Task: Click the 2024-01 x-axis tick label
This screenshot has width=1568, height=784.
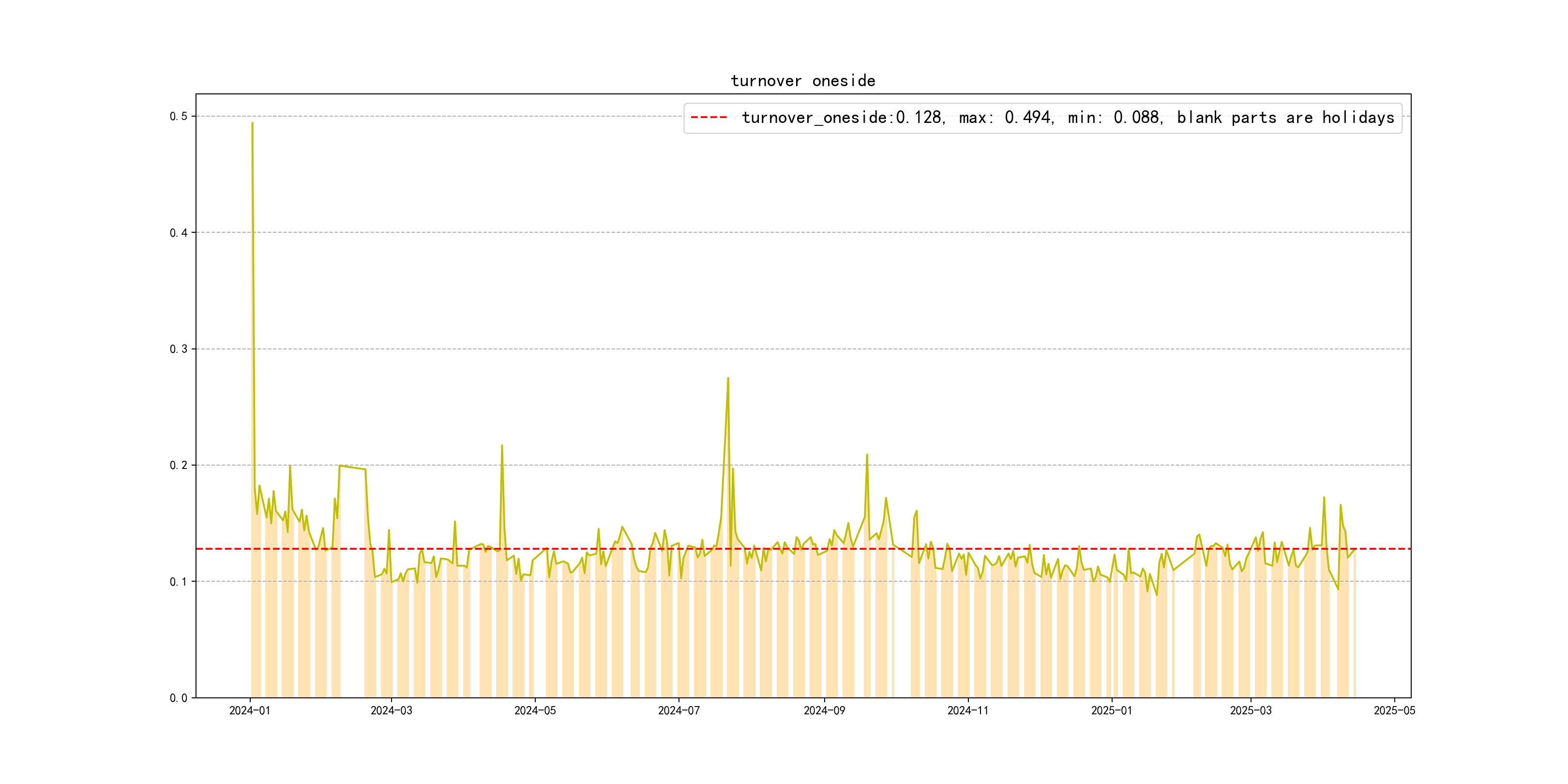Action: (250, 710)
